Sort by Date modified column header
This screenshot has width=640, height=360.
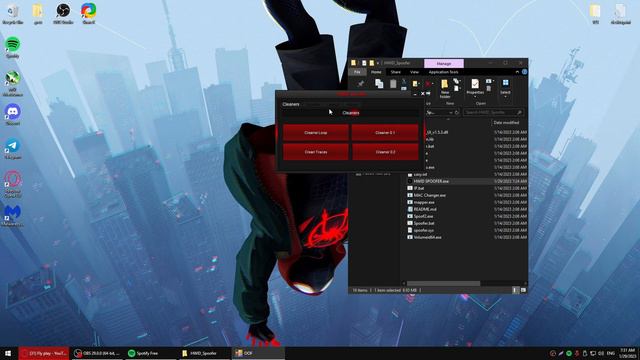click(x=506, y=122)
